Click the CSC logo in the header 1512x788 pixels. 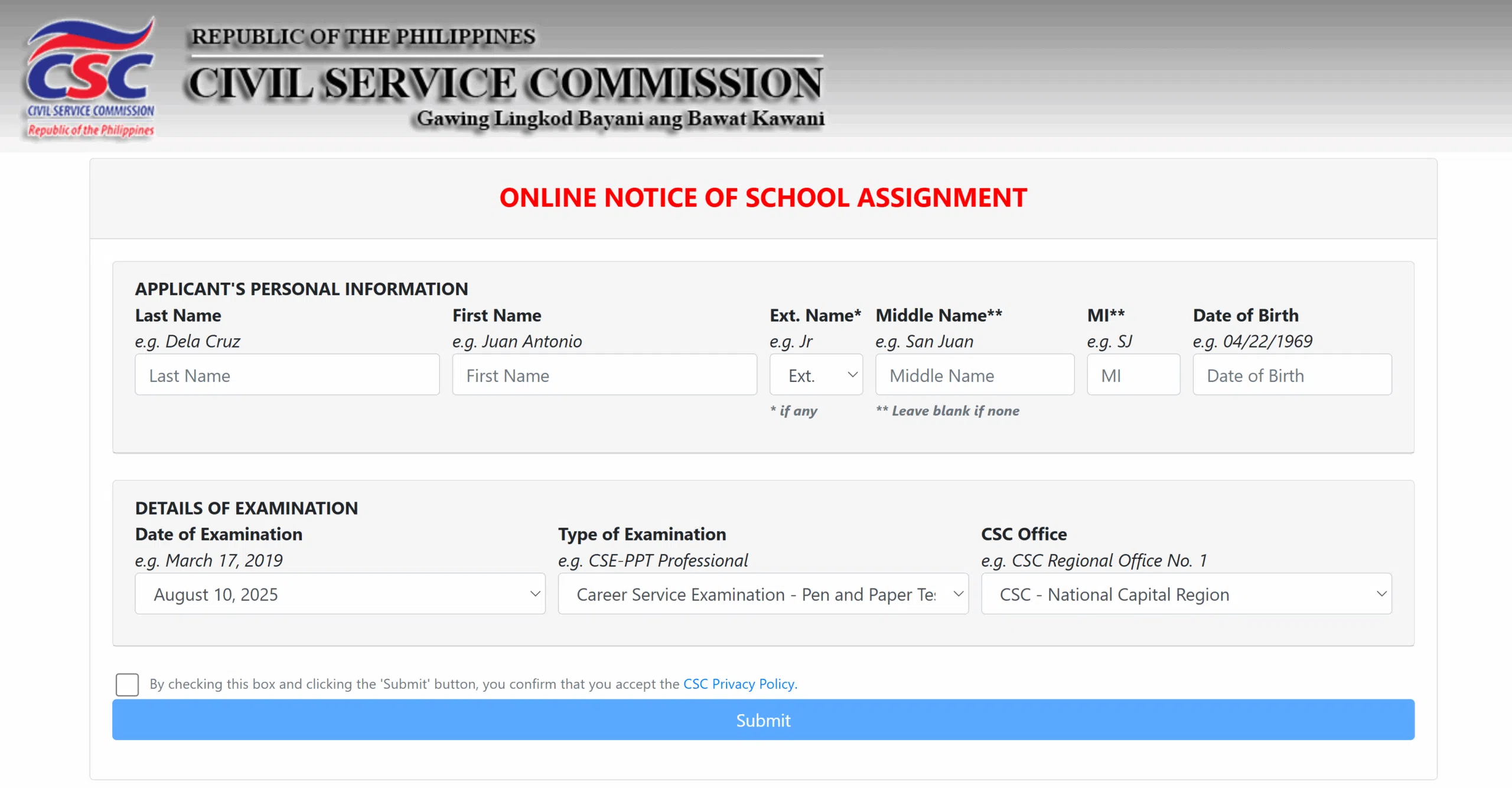pyautogui.click(x=90, y=78)
